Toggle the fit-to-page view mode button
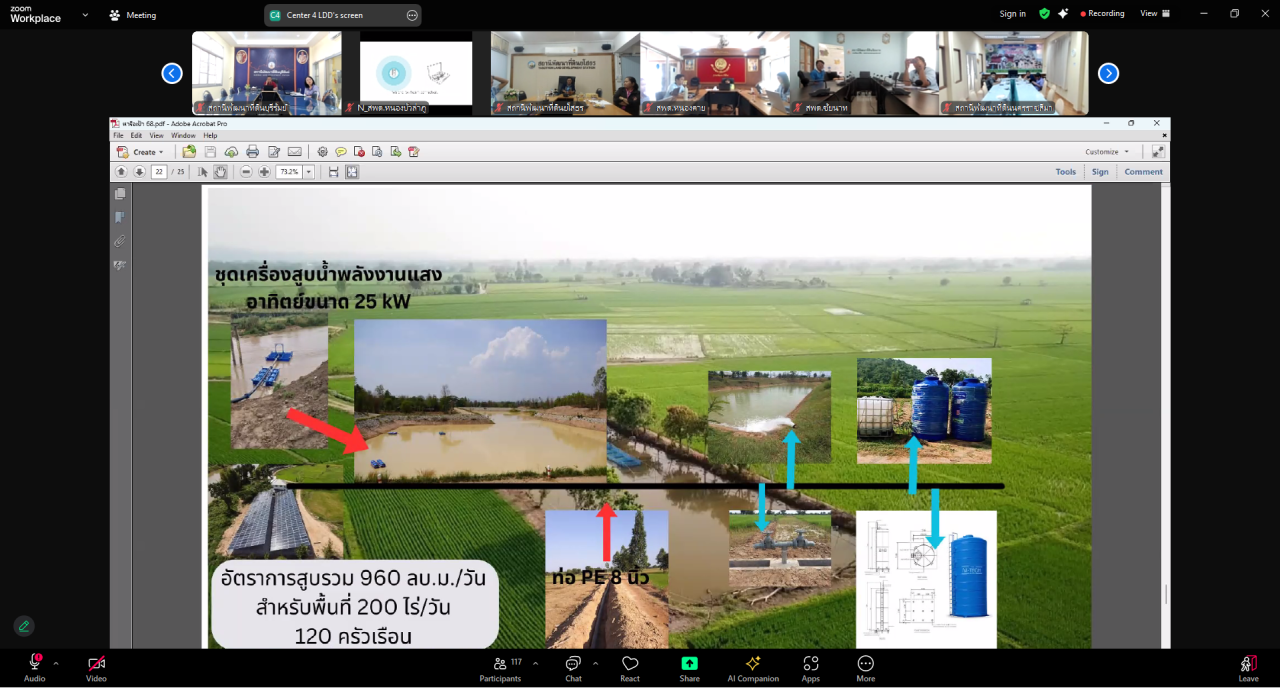1280x688 pixels. pos(352,172)
